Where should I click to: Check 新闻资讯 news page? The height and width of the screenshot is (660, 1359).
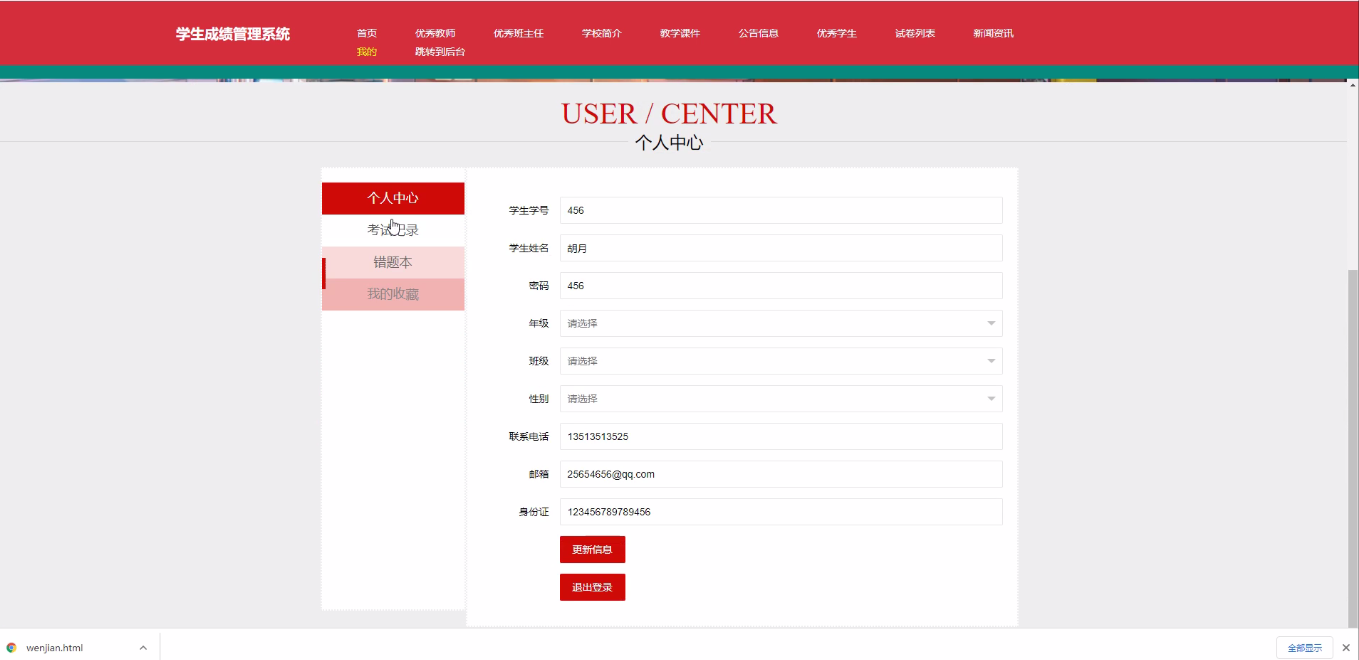pos(992,32)
